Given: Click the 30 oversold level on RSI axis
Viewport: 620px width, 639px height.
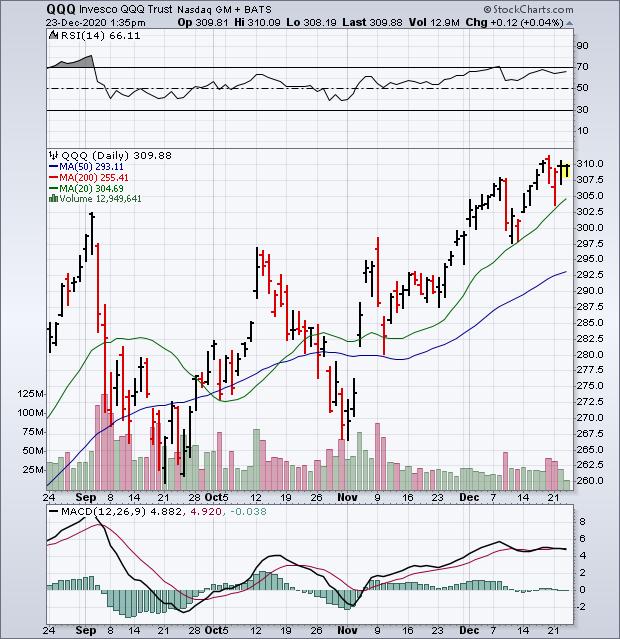Looking at the screenshot, I should click(x=582, y=110).
